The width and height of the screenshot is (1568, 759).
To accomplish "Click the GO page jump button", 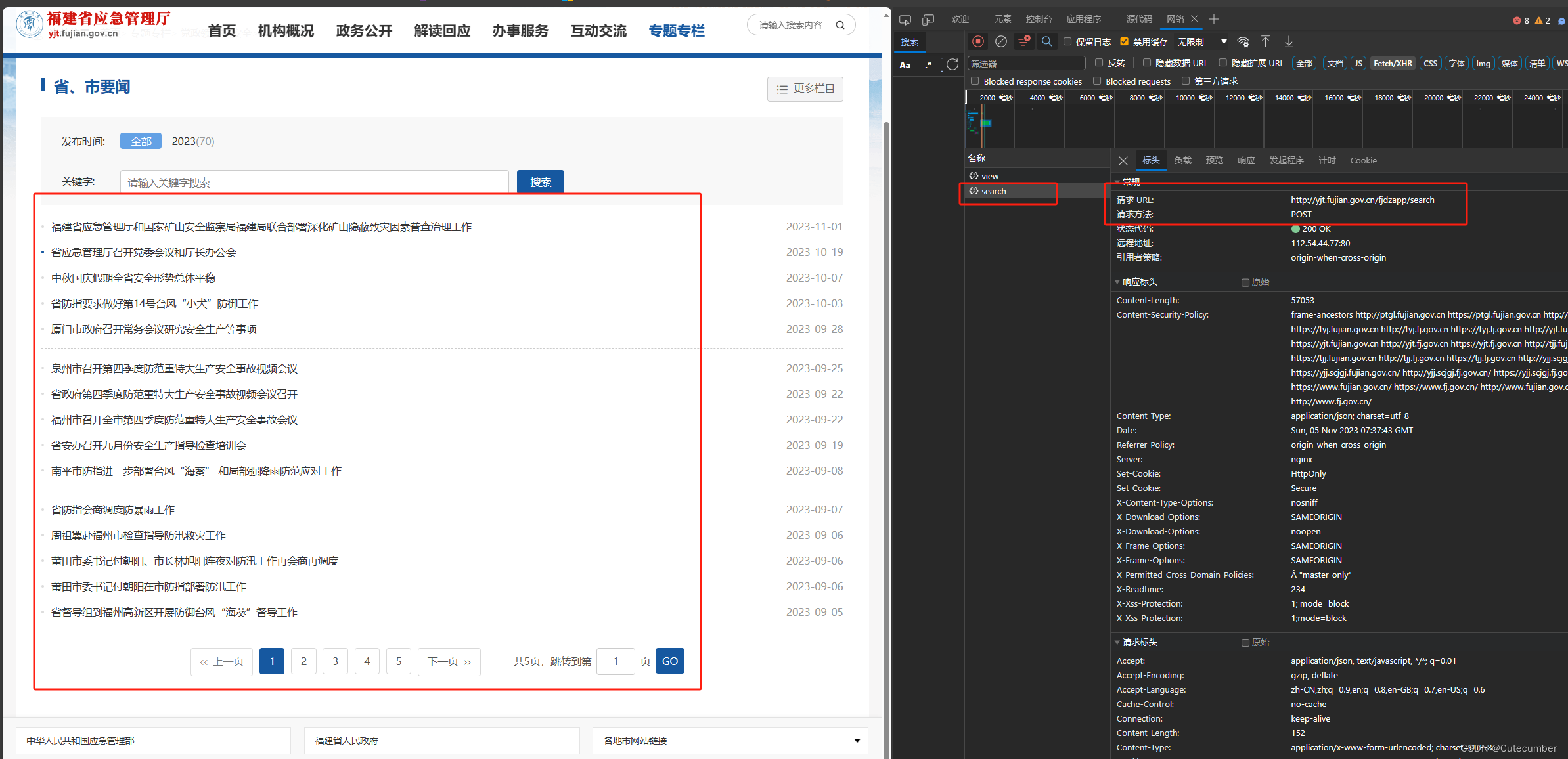I will click(x=669, y=661).
